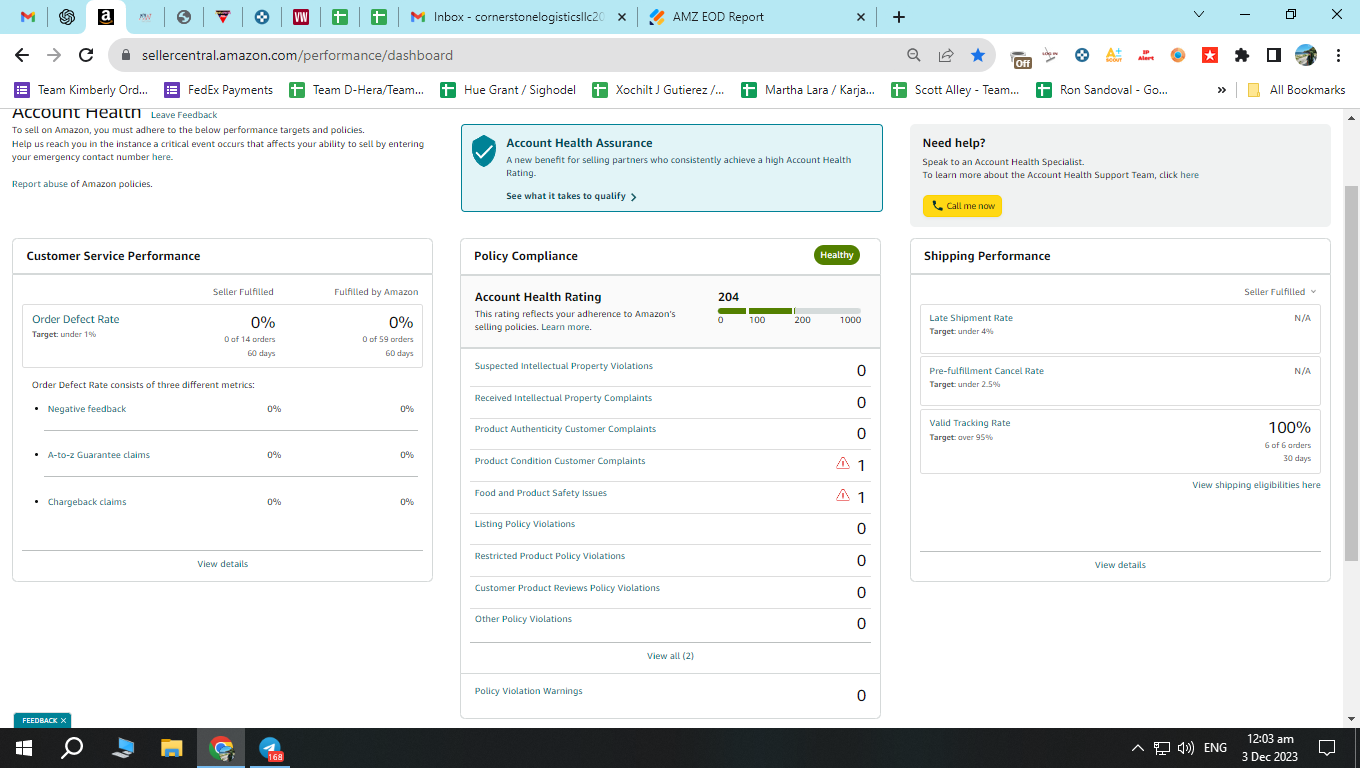The height and width of the screenshot is (768, 1360).
Task: Open the Negative feedback metric
Action: [87, 409]
